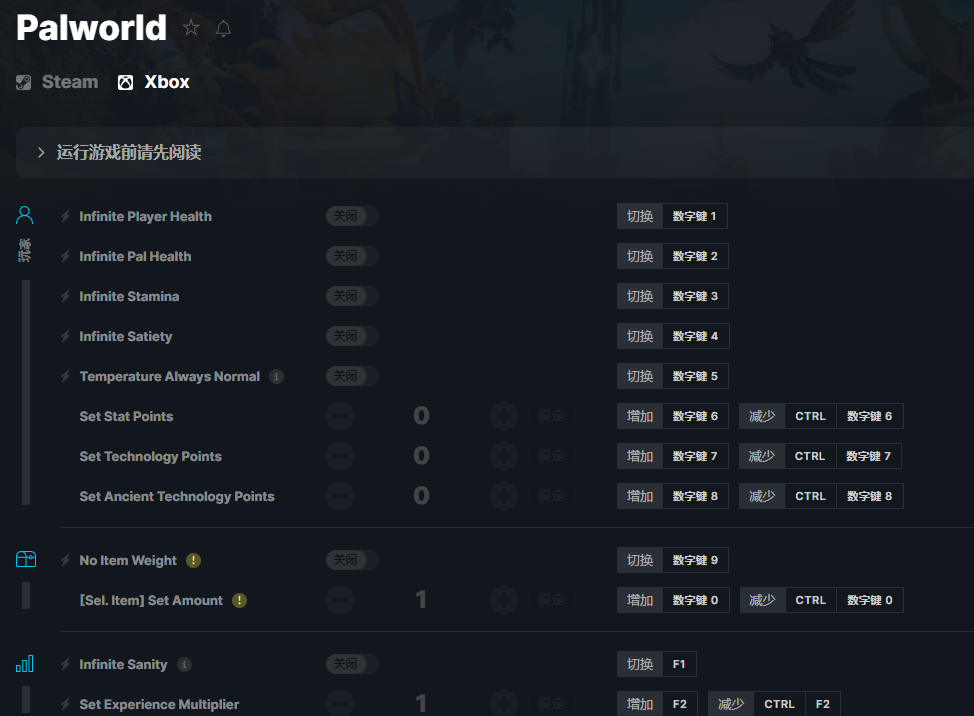974x716 pixels.
Task: Click the 增加 数字键 7 hotkey for Technology Points
Action: click(x=673, y=456)
